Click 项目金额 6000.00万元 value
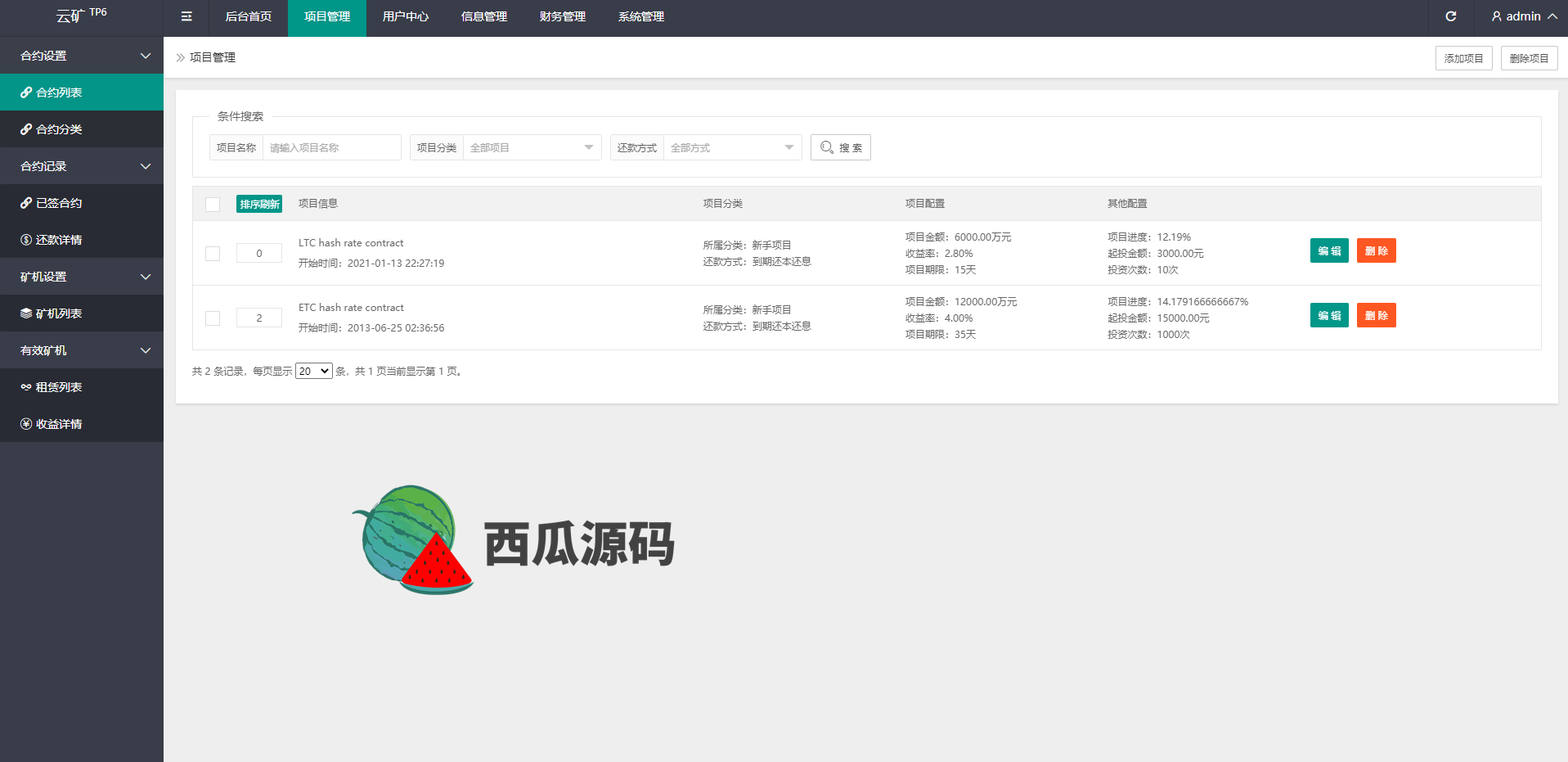The image size is (1568, 762). pyautogui.click(x=983, y=237)
